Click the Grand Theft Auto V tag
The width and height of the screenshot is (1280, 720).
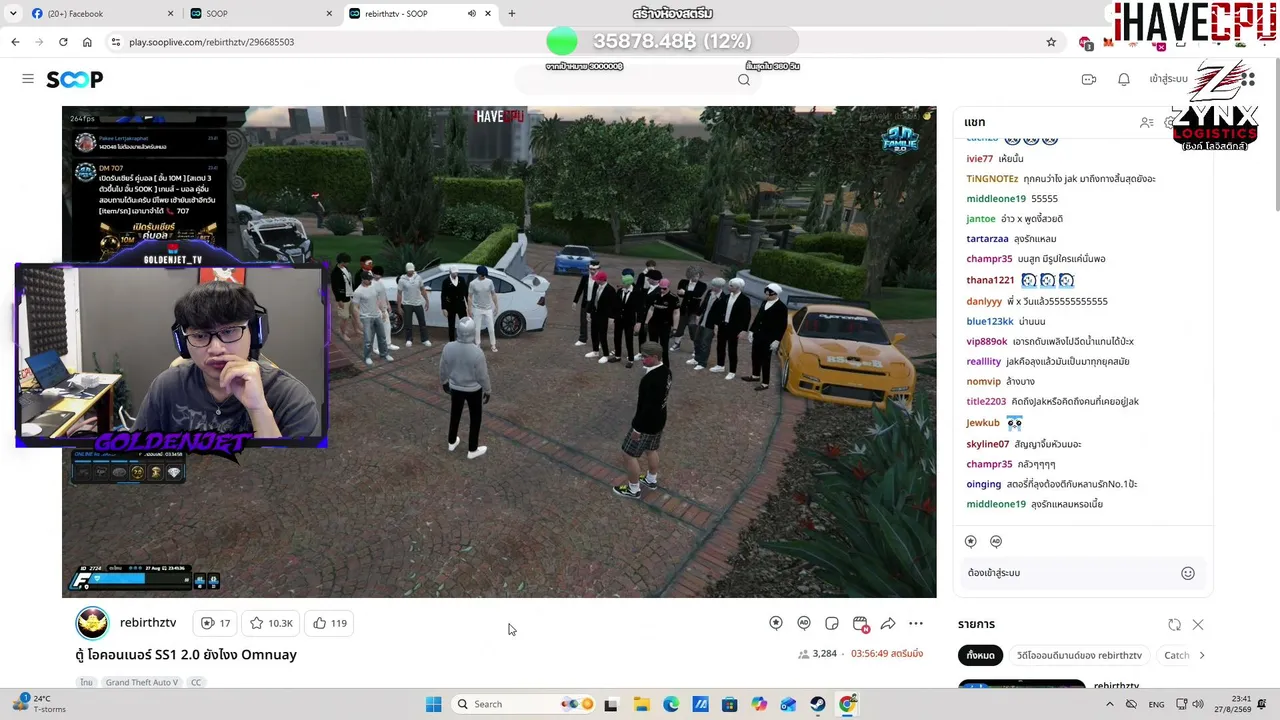pyautogui.click(x=142, y=682)
